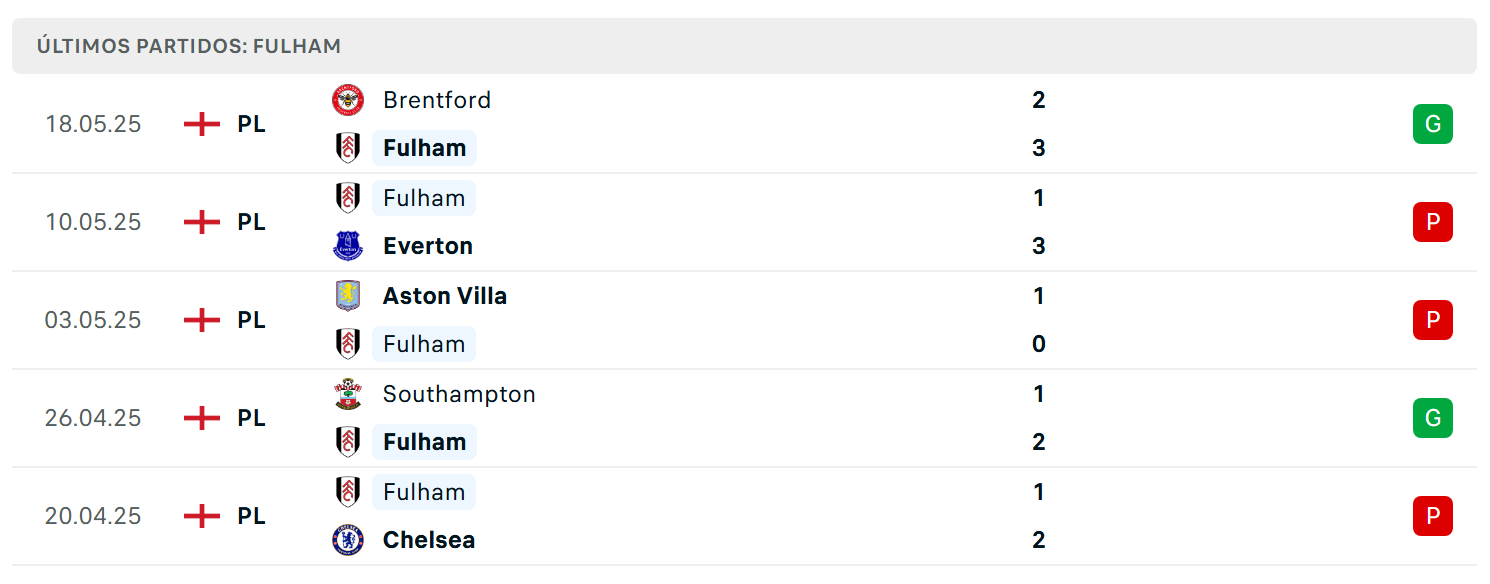1490x584 pixels.
Task: Click the Chelsea club crest
Action: point(348,540)
